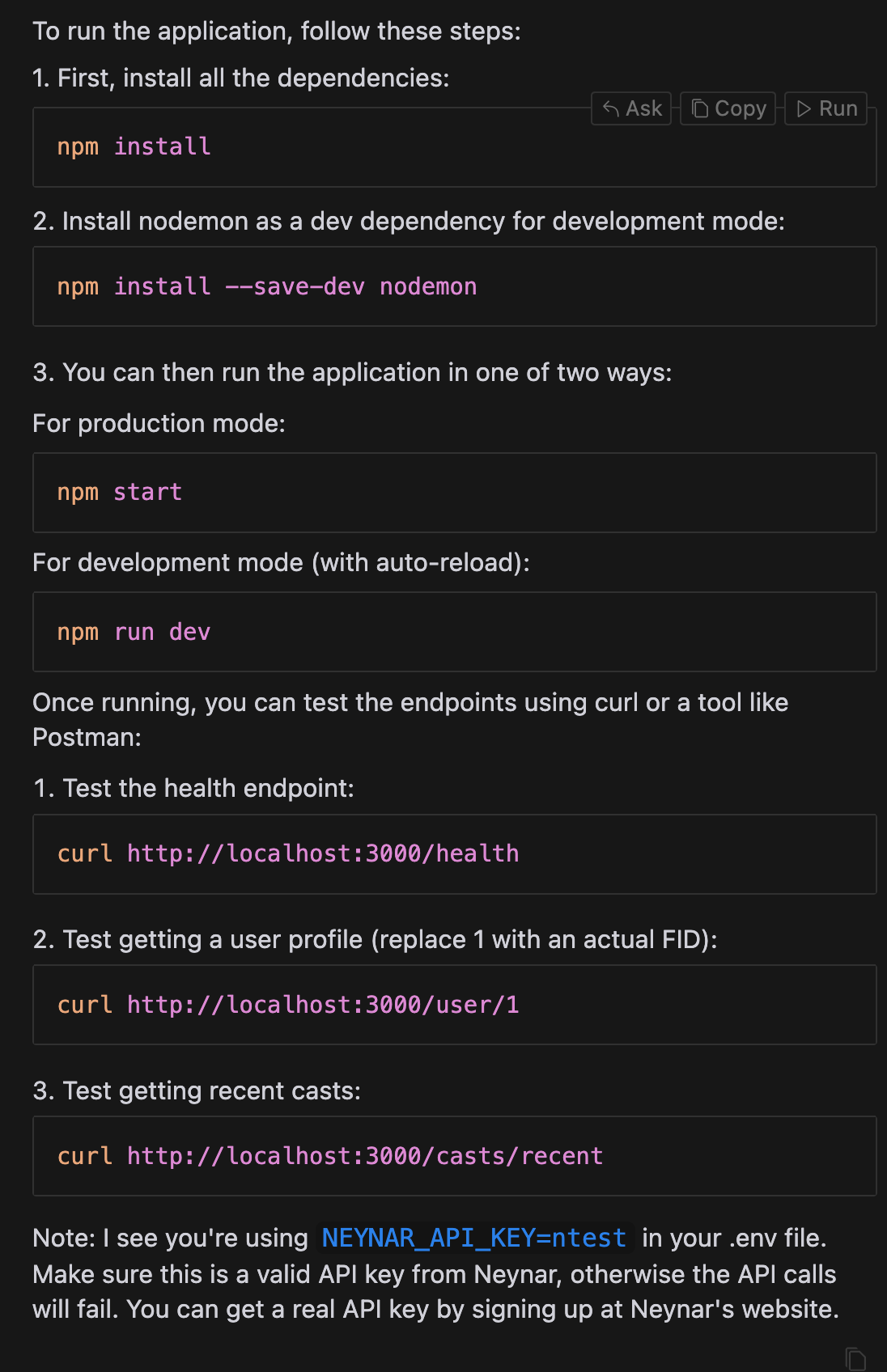Click the word nodemon in the command

pyautogui.click(x=428, y=286)
